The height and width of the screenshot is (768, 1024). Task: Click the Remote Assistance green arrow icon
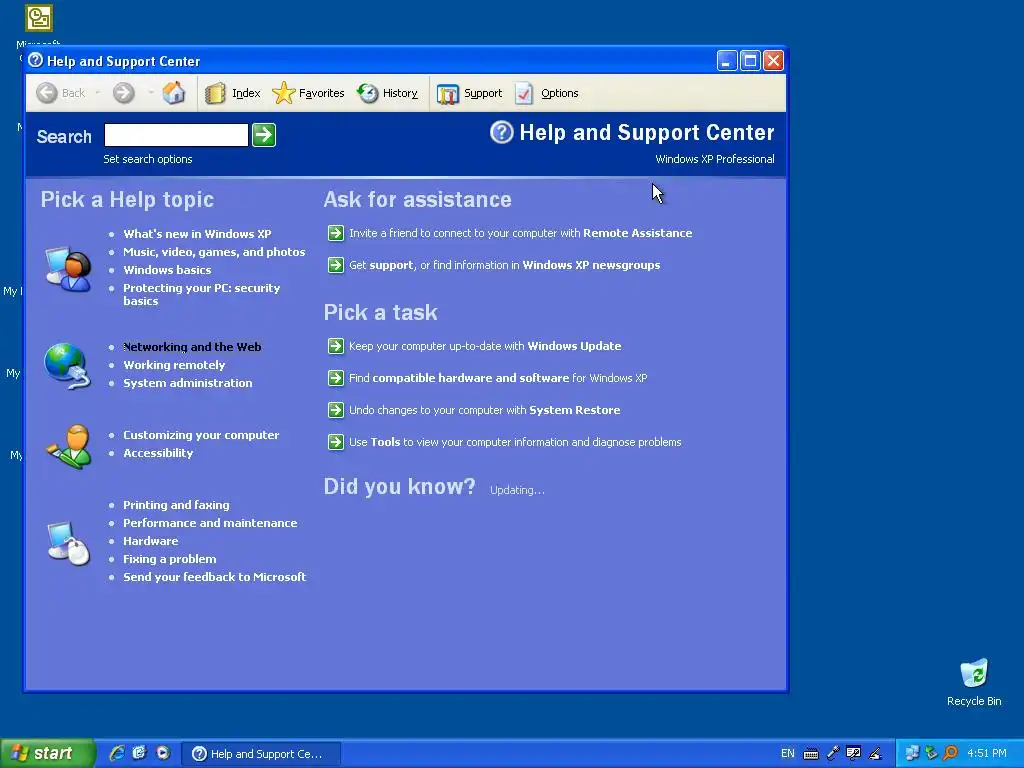coord(336,233)
